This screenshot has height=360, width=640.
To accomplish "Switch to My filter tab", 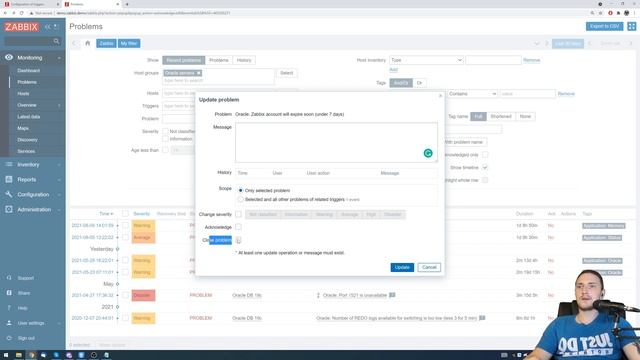I will (x=129, y=43).
